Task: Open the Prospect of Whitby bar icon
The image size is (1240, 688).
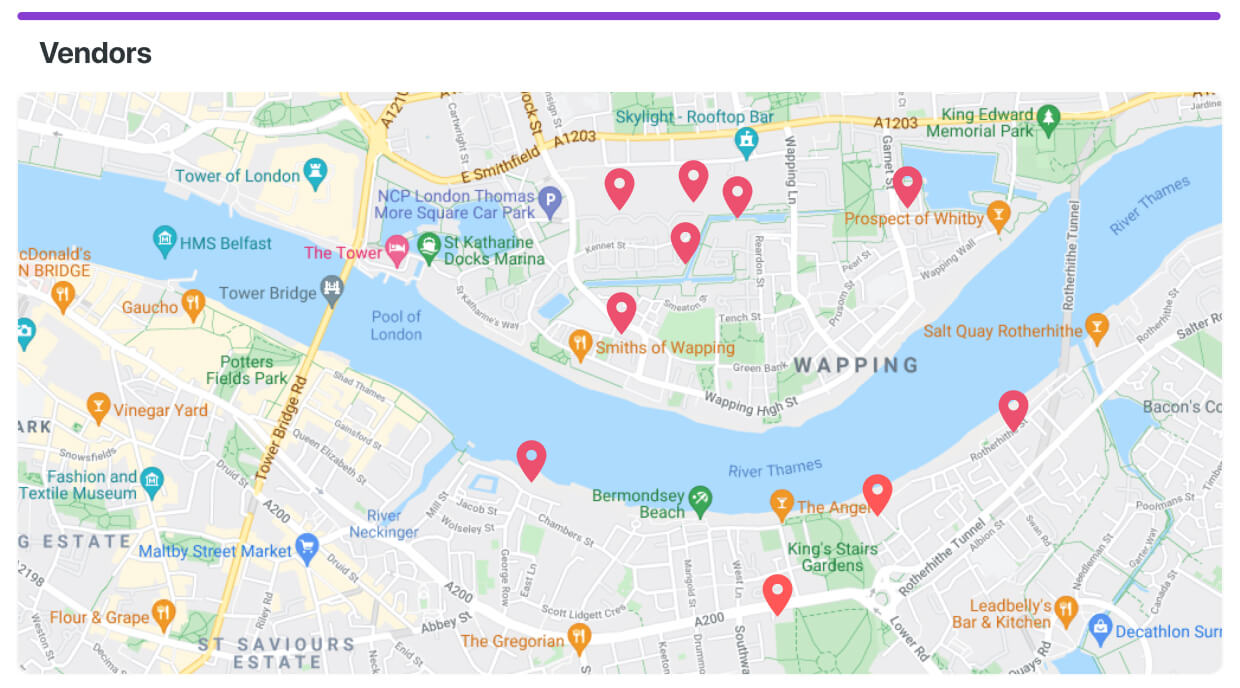Action: [998, 216]
